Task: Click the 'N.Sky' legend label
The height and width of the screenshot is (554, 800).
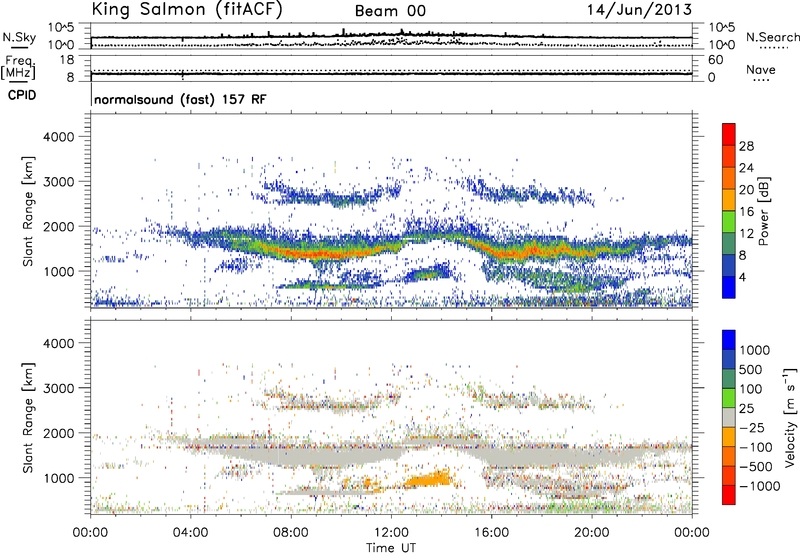Action: pos(19,37)
